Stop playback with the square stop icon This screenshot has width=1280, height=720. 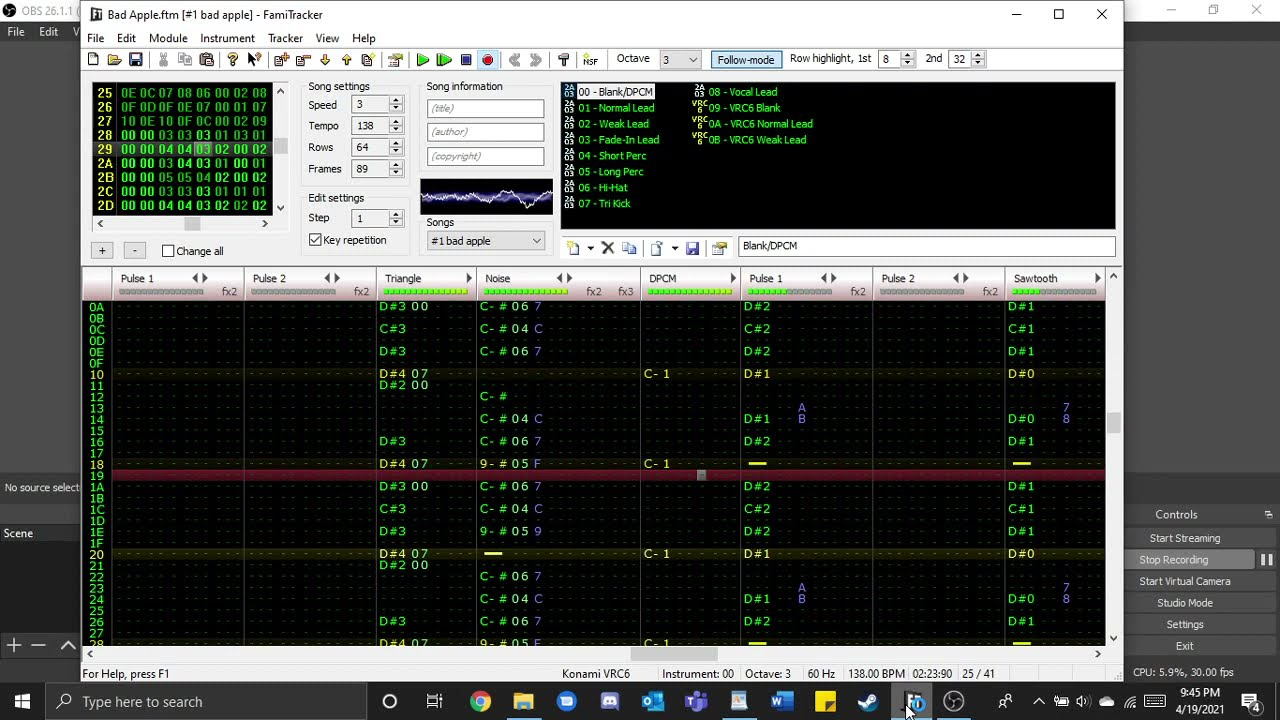point(466,60)
